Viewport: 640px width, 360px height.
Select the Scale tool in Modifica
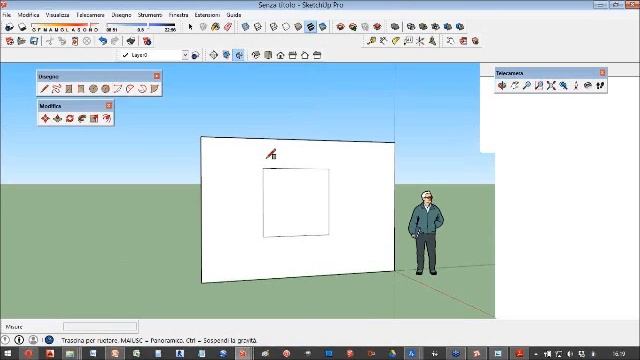(94, 118)
